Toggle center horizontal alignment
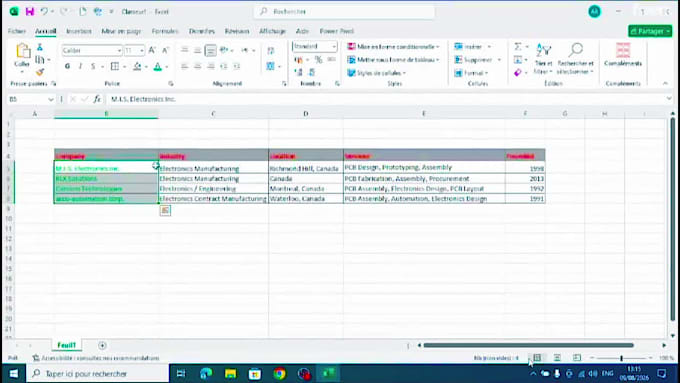The image size is (680, 383). [197, 66]
